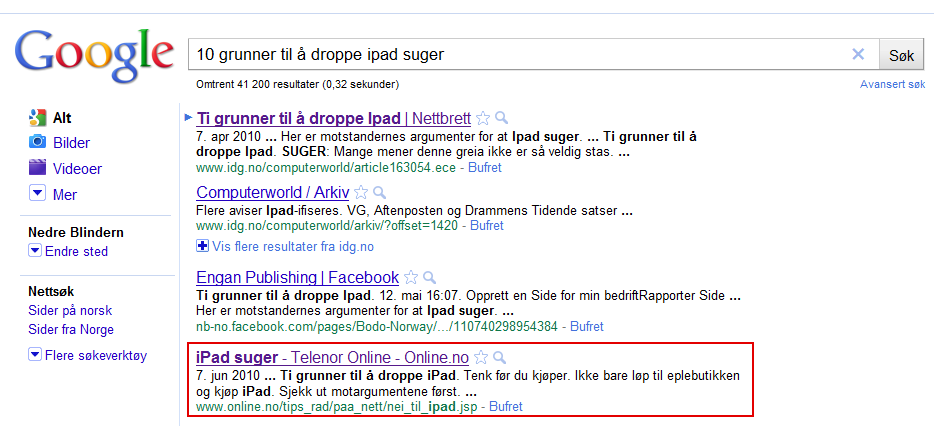Clear the search box with the X icon

[858, 55]
